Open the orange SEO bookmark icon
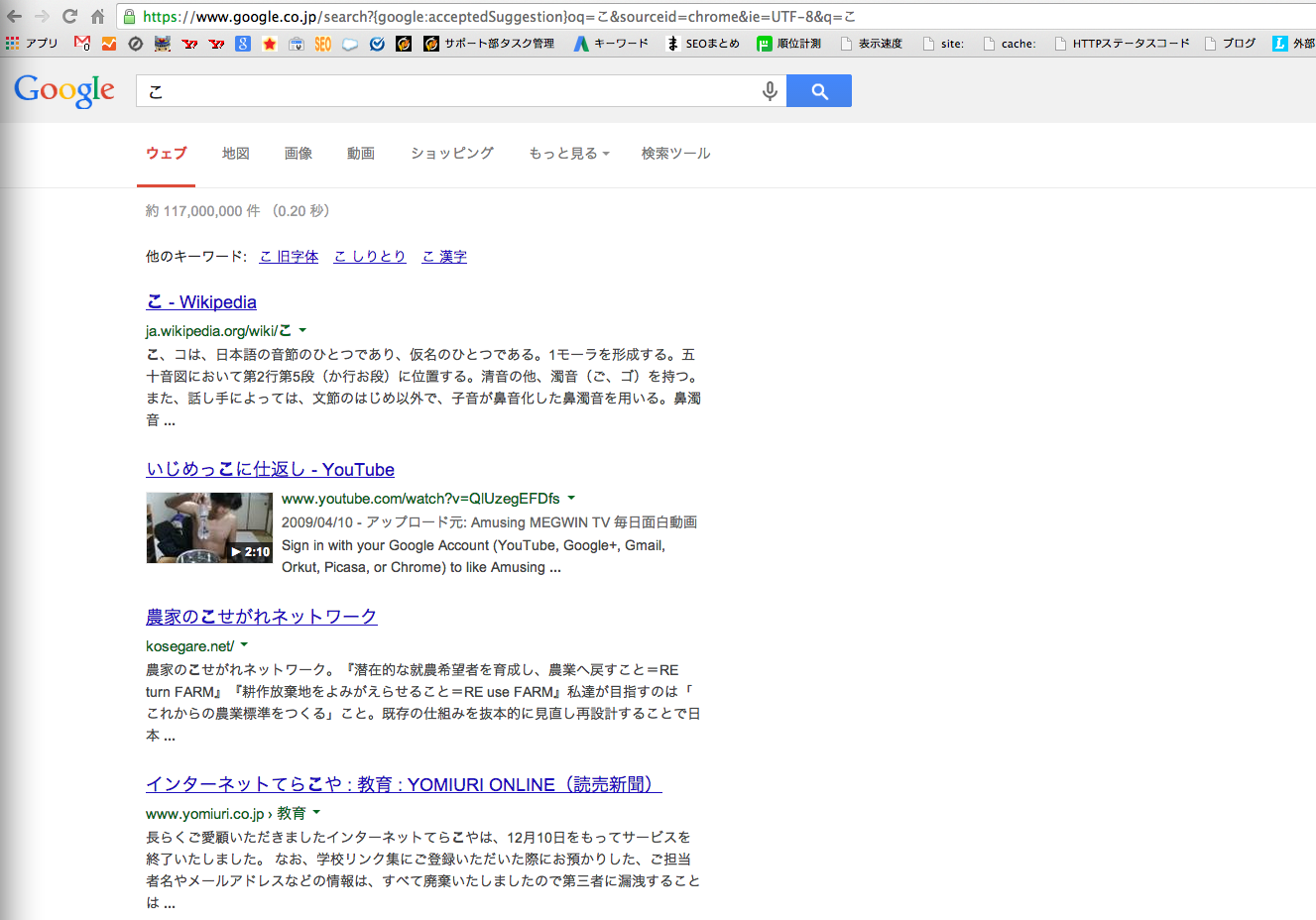Image resolution: width=1316 pixels, height=920 pixels. tap(322, 44)
